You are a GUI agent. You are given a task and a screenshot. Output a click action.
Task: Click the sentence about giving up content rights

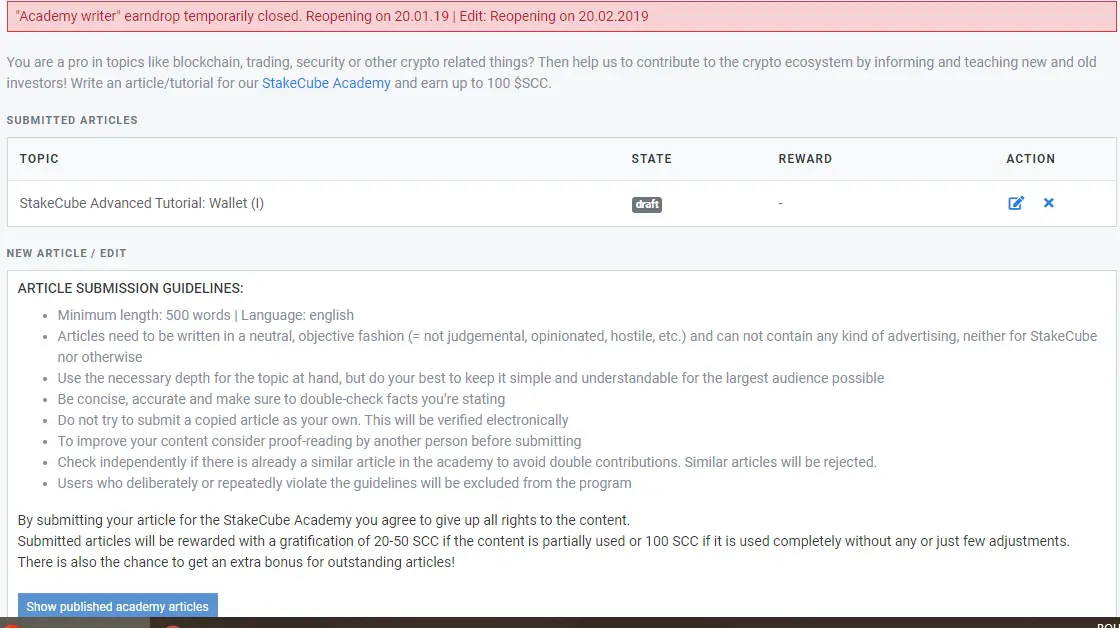pyautogui.click(x=324, y=520)
